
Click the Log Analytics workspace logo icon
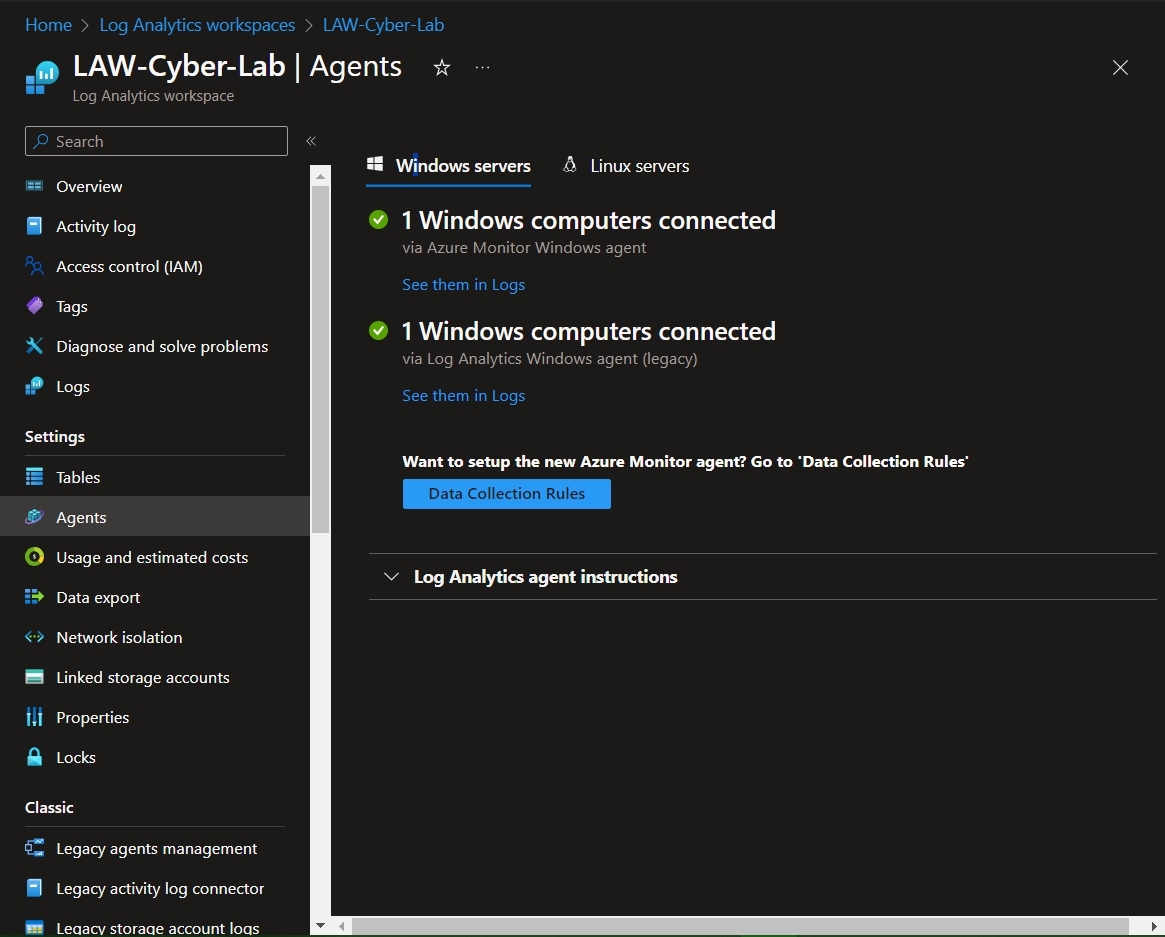coord(42,77)
